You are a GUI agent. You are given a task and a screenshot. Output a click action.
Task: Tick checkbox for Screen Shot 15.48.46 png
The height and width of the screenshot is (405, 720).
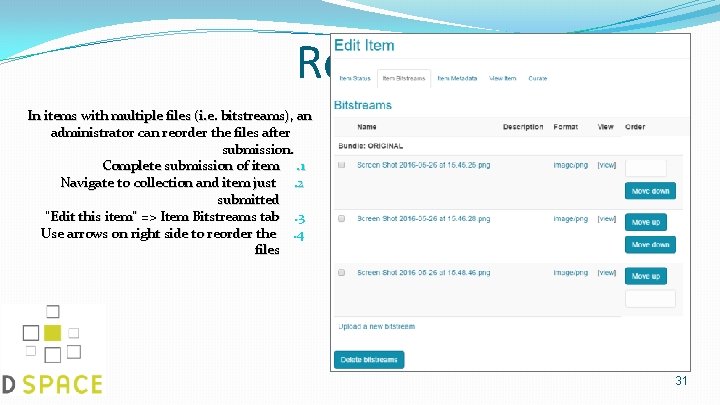tap(342, 272)
